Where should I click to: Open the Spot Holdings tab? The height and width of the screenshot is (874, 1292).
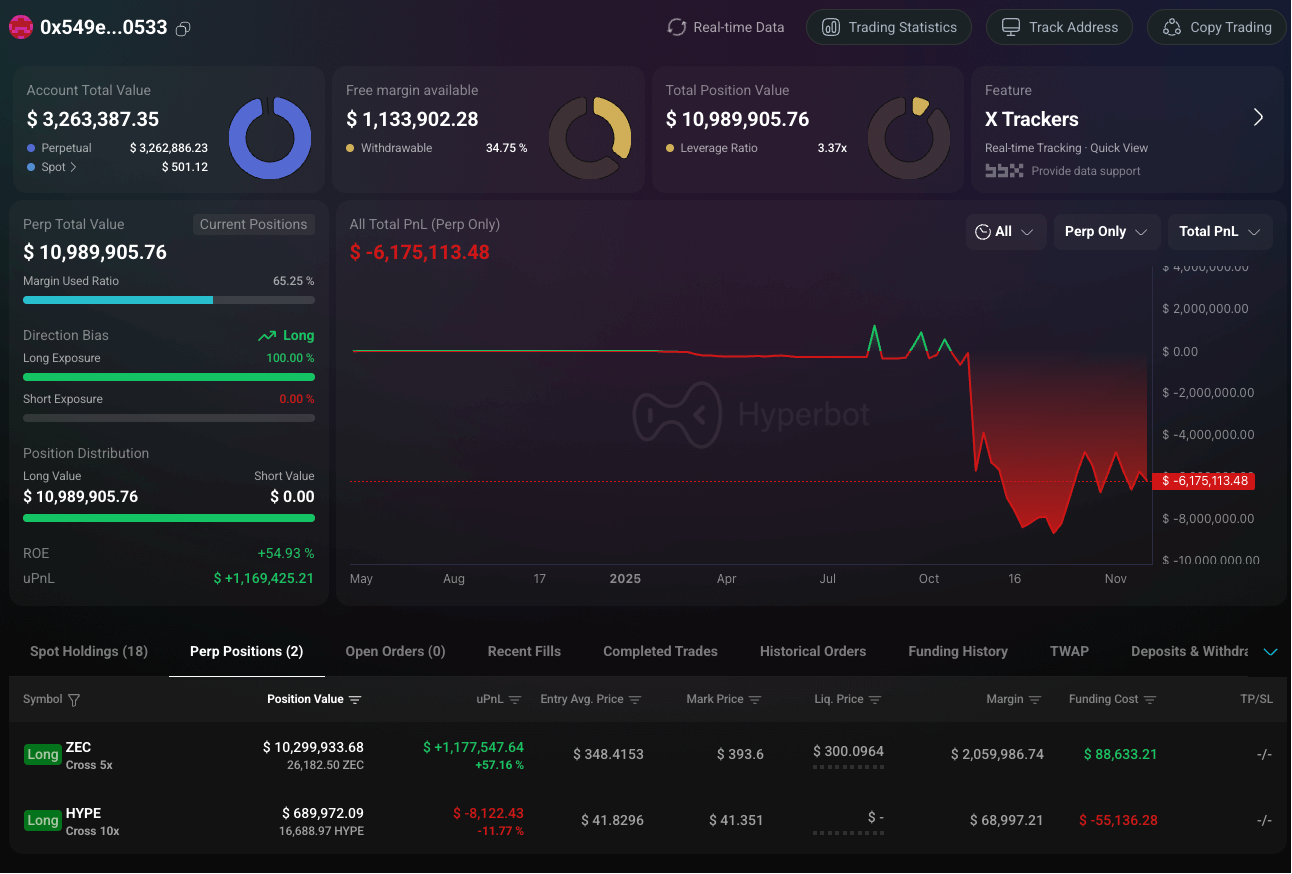[x=88, y=651]
